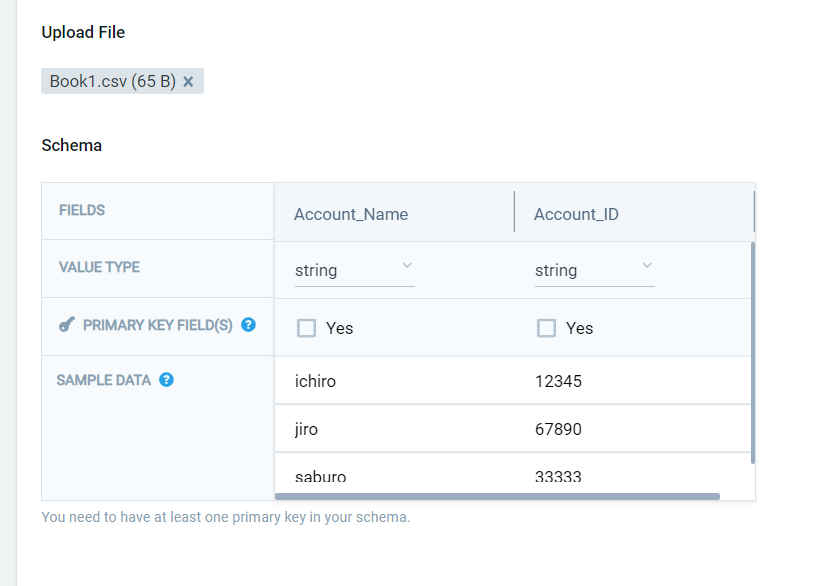834x586 pixels.
Task: Click the PRIMARY KEY FIELD(S) label
Action: click(x=157, y=325)
